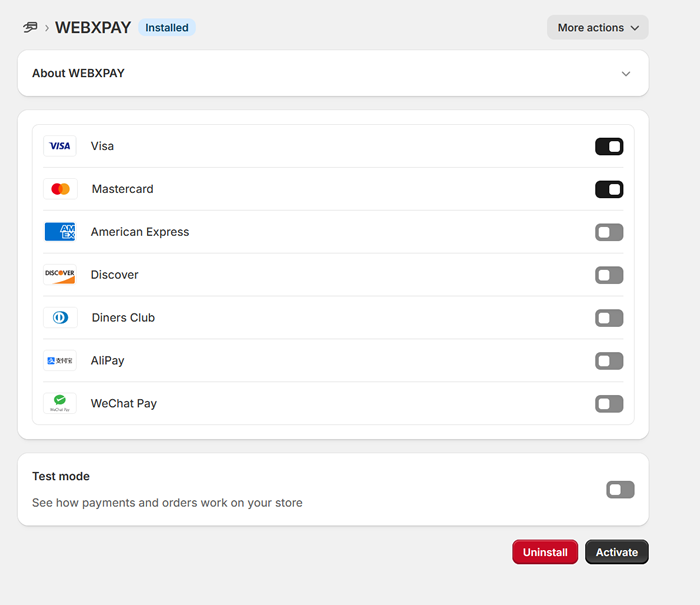Click the Activate button
This screenshot has height=605, width=700.
pyautogui.click(x=617, y=552)
